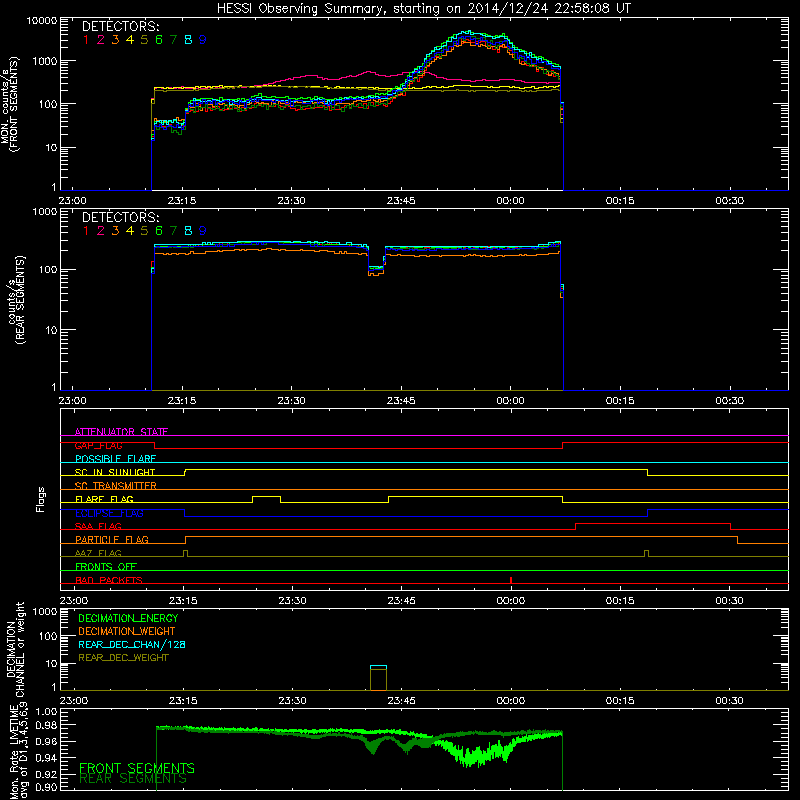Viewport: 800px width, 800px height.
Task: Click the HESSI Observing Summary title text
Action: 423,9
